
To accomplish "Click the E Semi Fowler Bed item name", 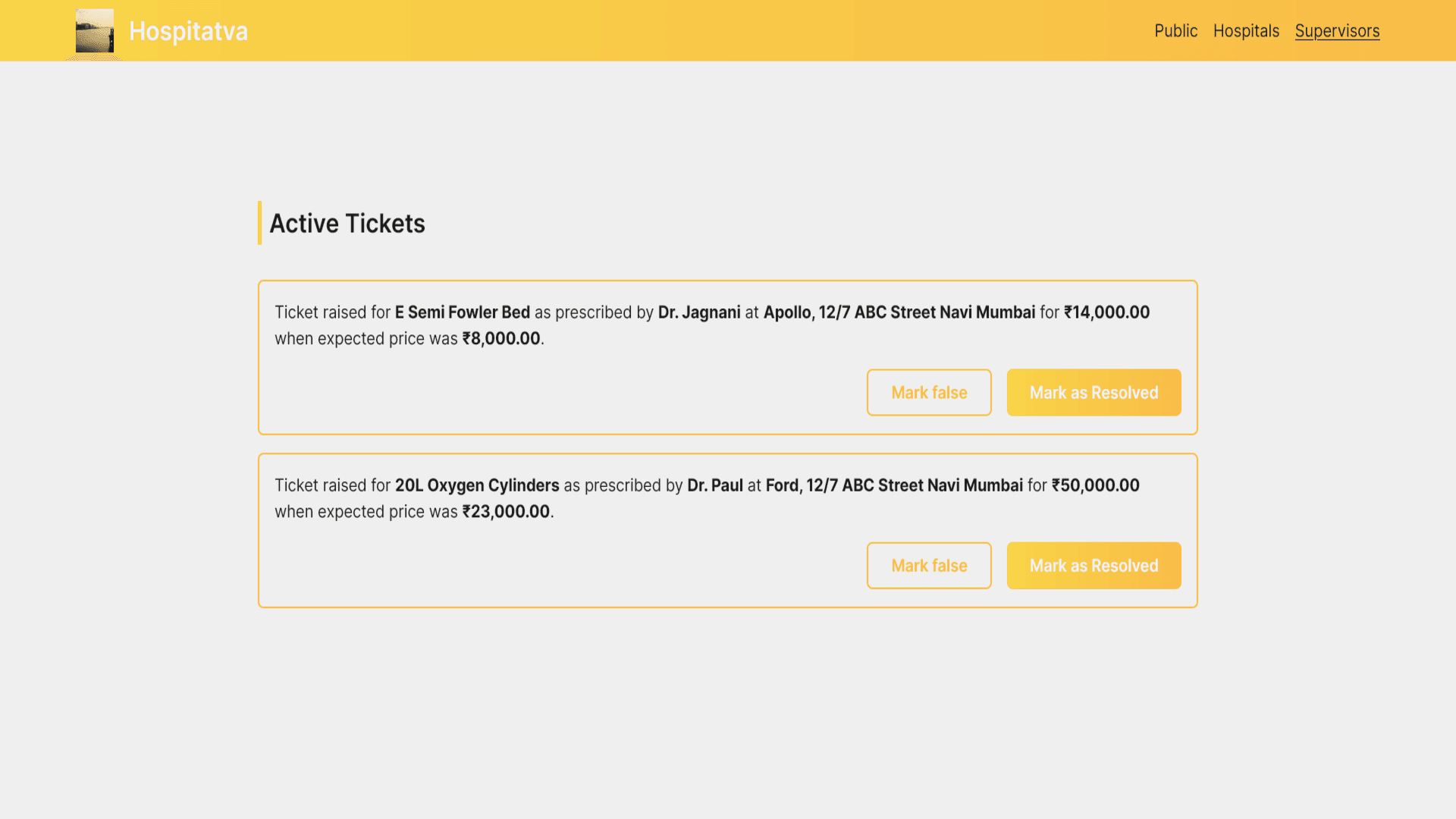I will point(462,312).
